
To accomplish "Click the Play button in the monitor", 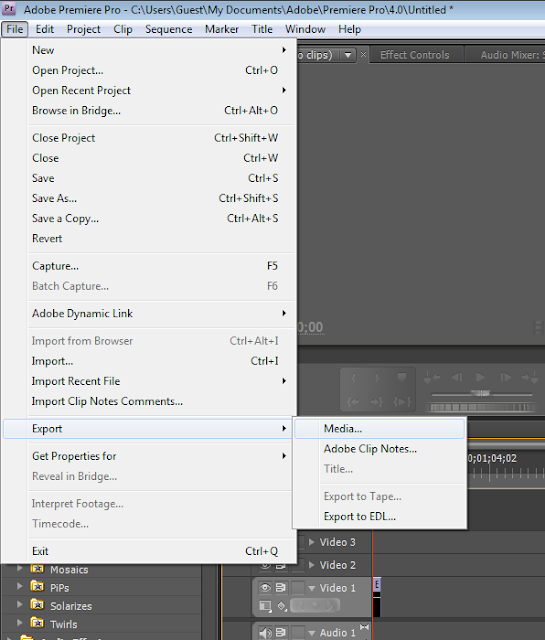I will pos(480,378).
